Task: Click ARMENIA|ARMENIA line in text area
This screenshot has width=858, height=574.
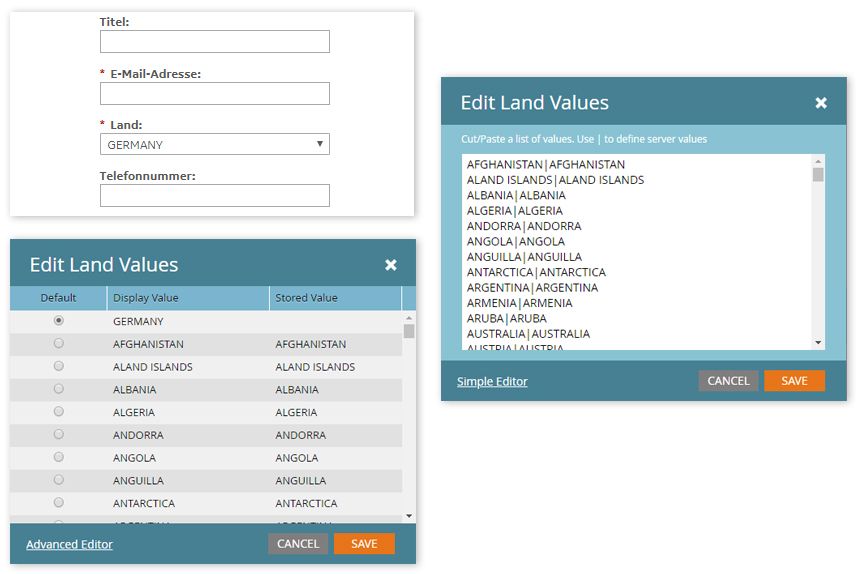Action: pyautogui.click(x=519, y=302)
